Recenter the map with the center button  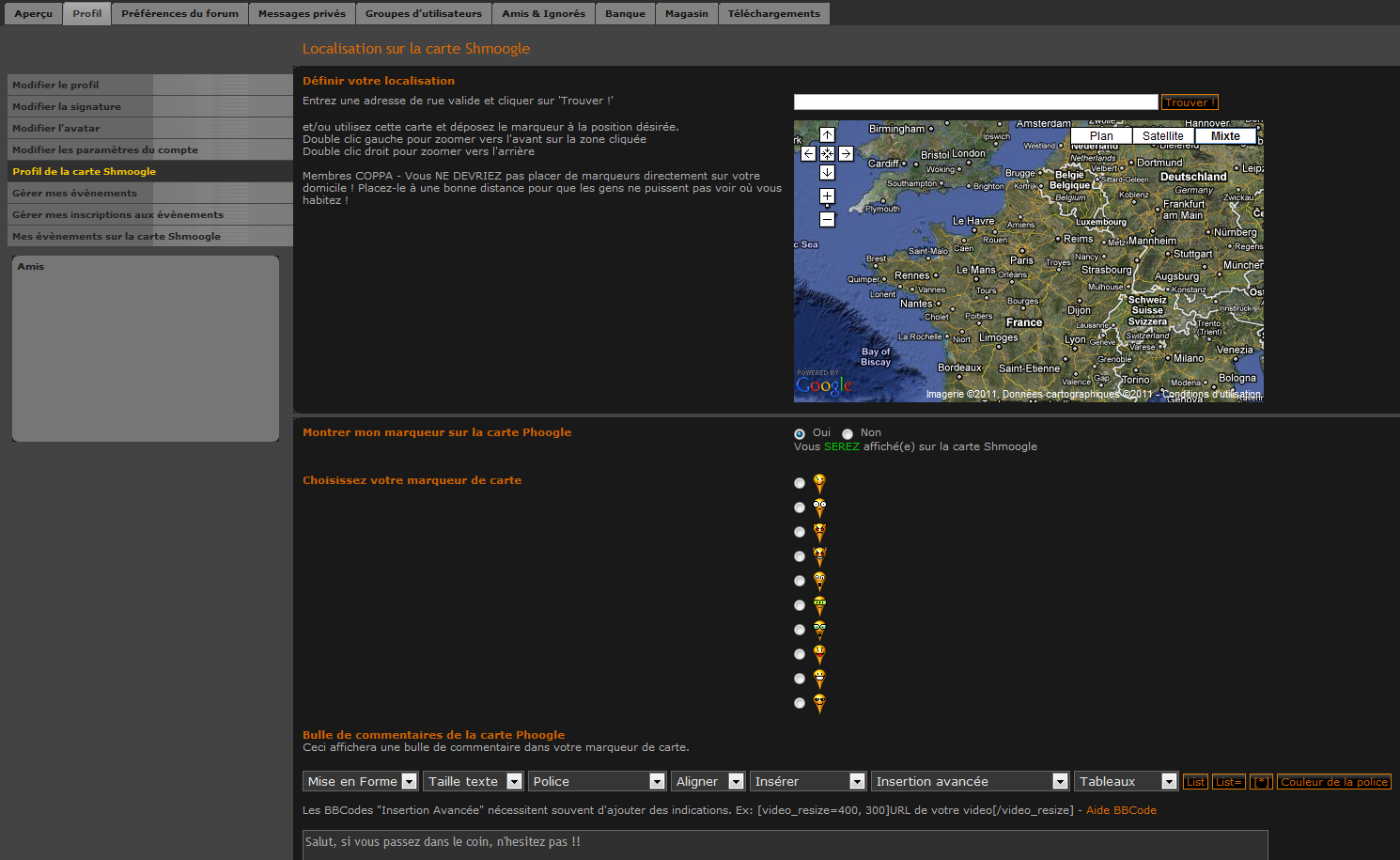click(827, 153)
